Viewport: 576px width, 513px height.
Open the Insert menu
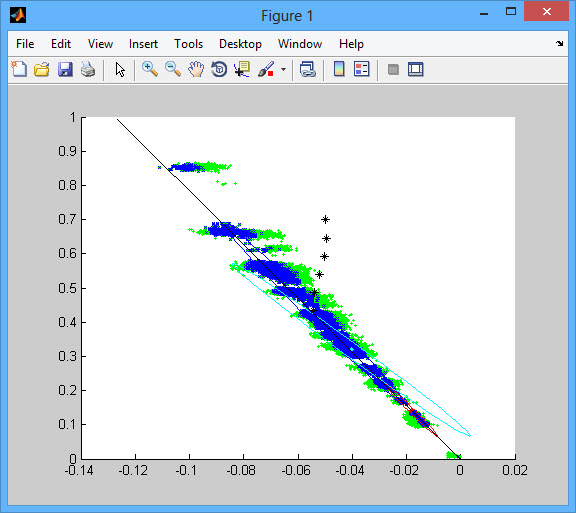[143, 44]
